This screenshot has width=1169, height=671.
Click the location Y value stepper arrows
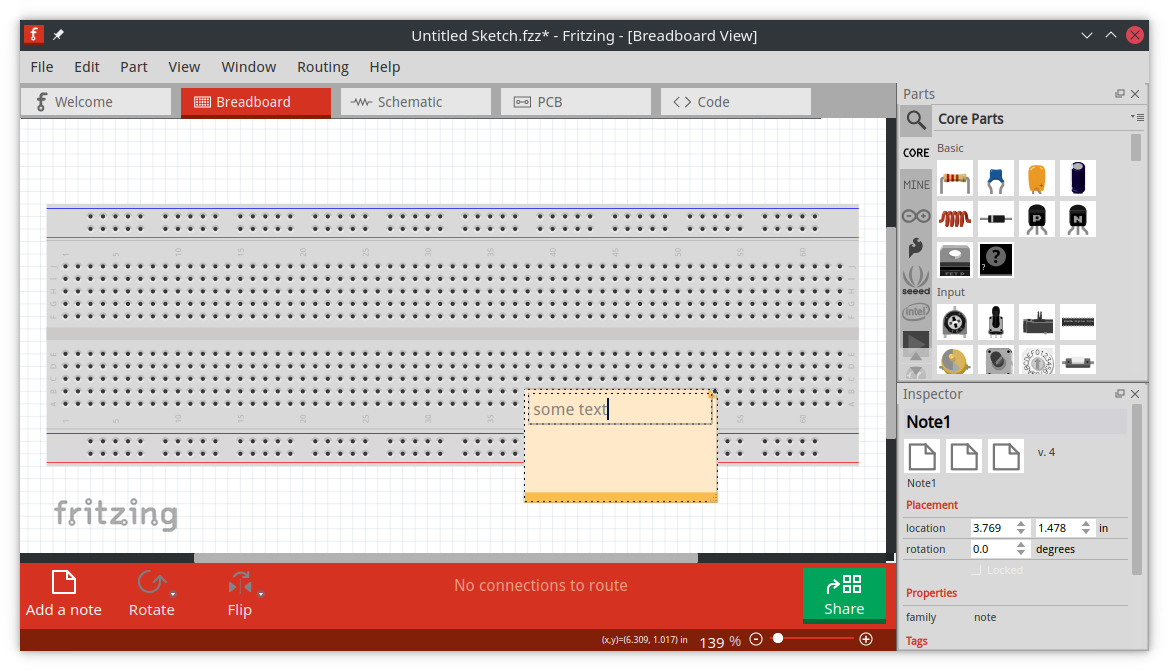[x=1086, y=528]
